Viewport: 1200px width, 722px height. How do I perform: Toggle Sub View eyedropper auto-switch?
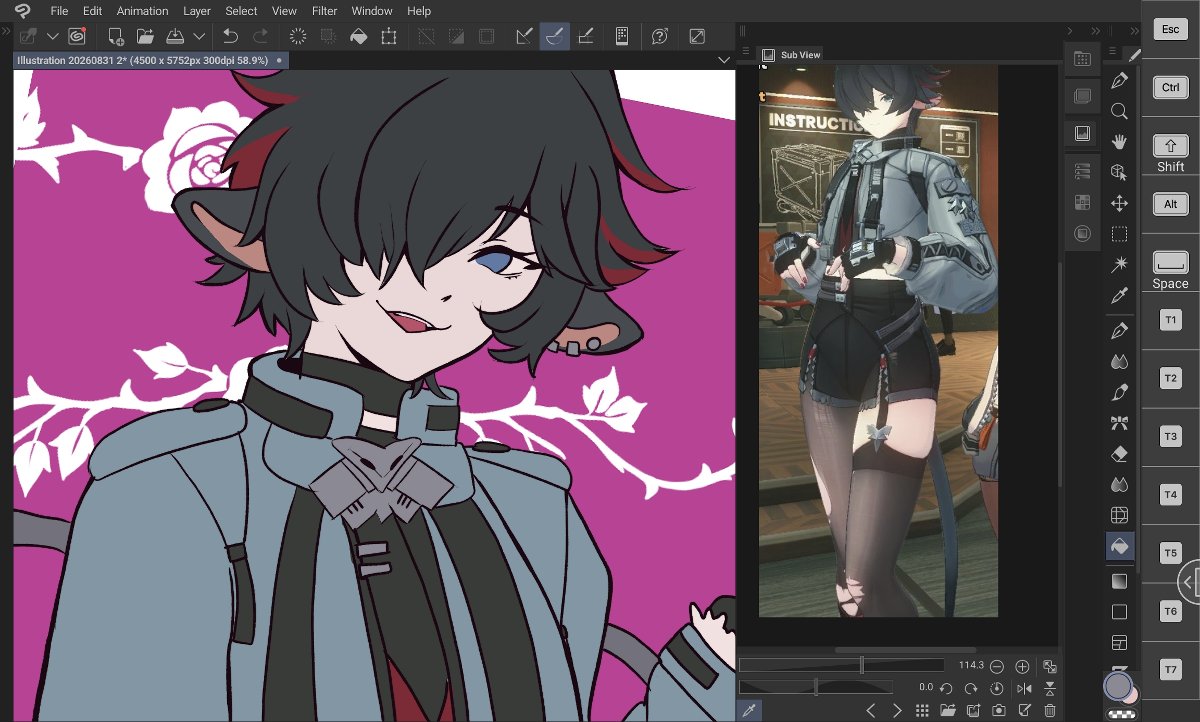tap(749, 710)
